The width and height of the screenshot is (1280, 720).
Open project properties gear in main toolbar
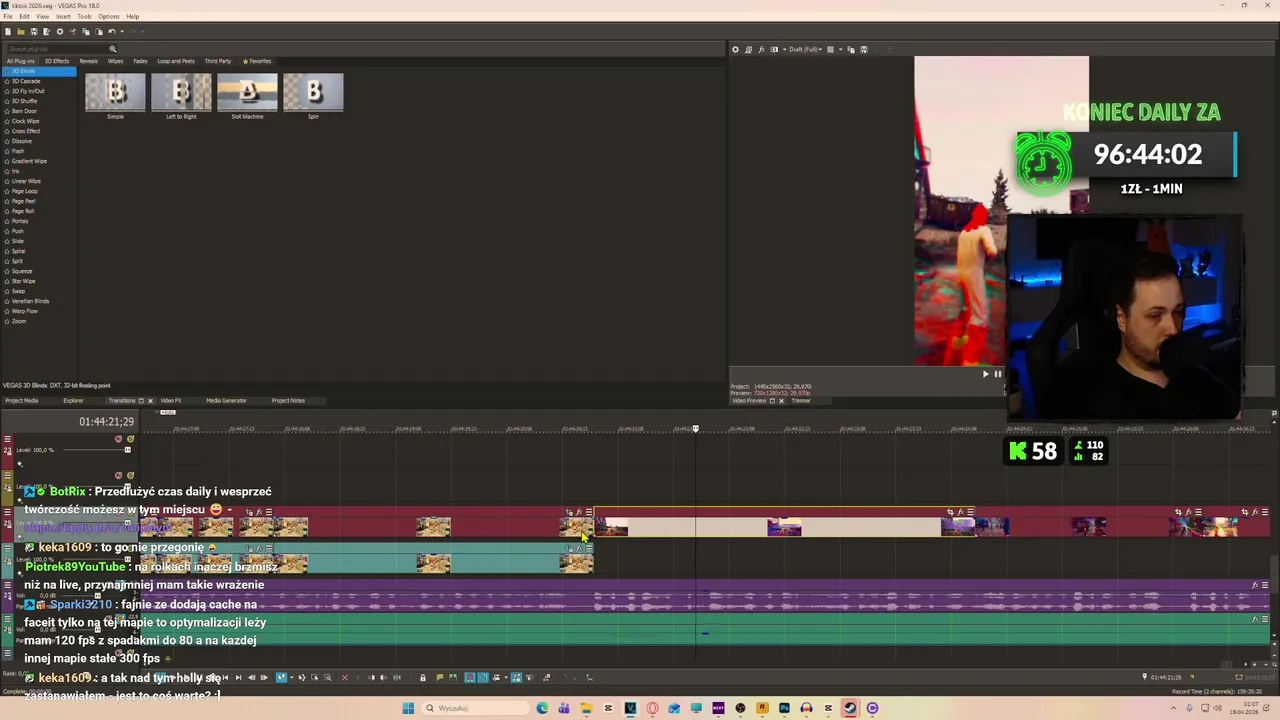(x=60, y=31)
